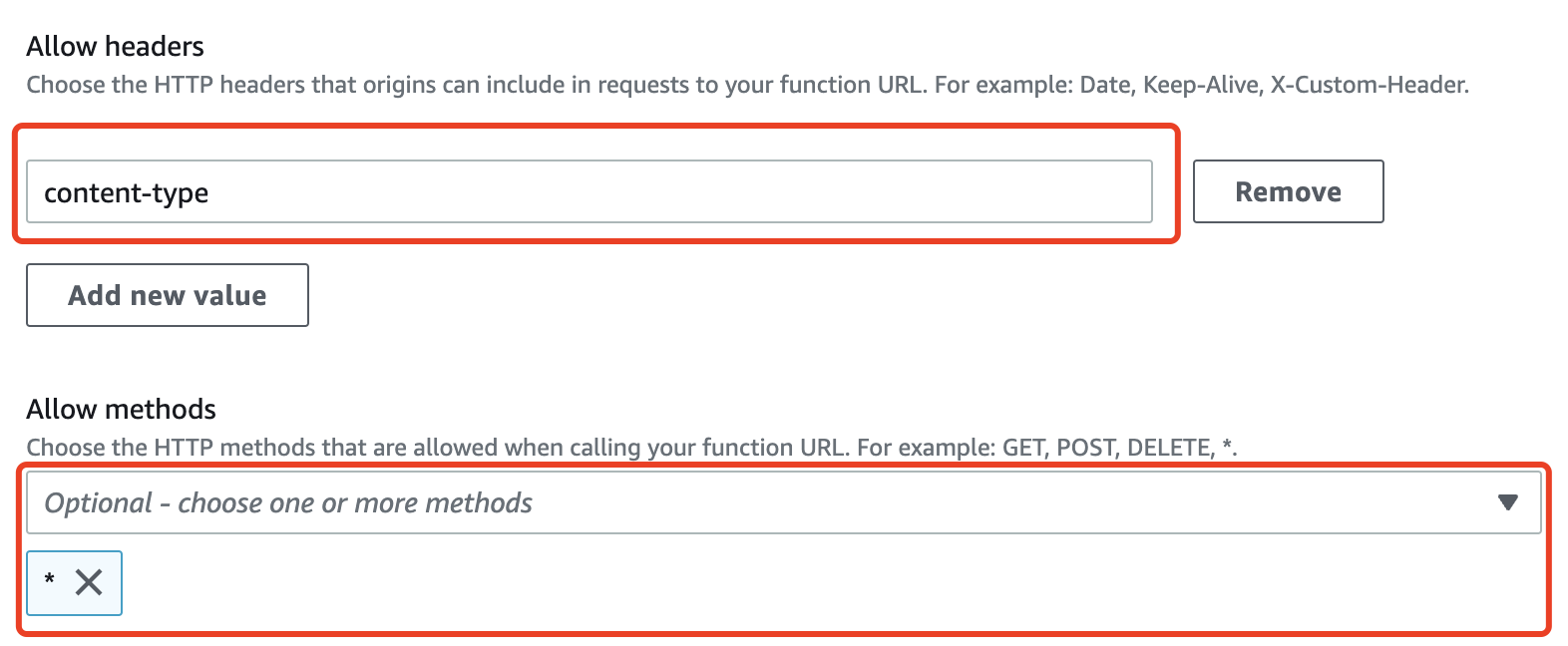Click the dropdown arrow in Allow methods
This screenshot has height=646, width=1568.
(x=1507, y=502)
